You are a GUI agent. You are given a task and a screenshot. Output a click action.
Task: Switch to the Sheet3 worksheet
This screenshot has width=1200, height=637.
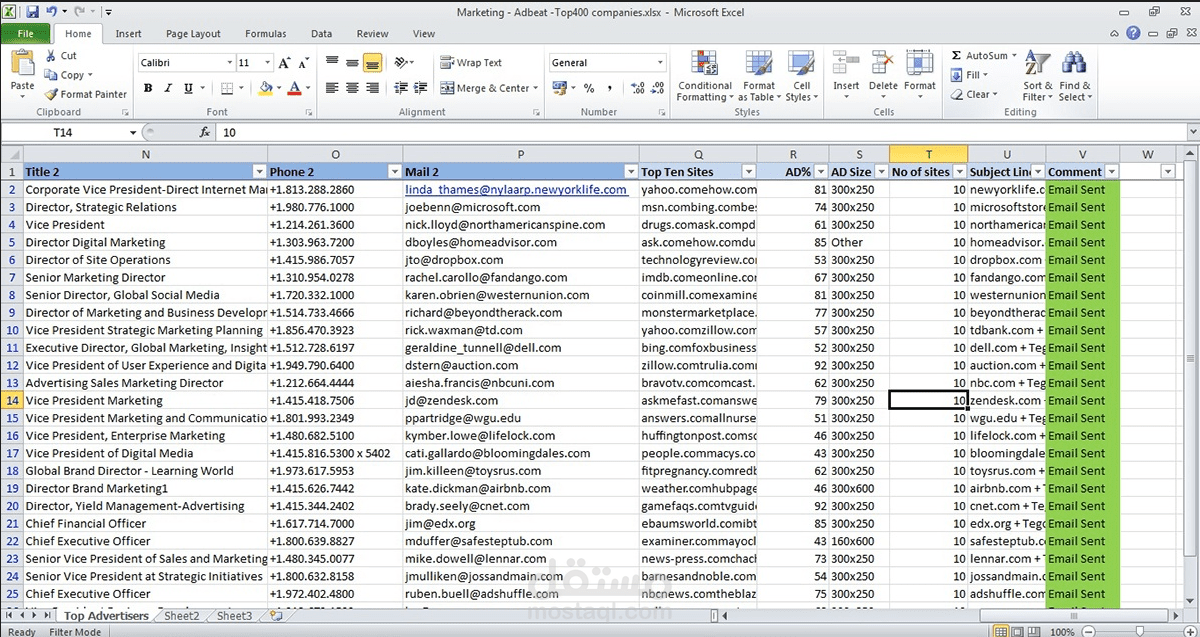(x=235, y=616)
